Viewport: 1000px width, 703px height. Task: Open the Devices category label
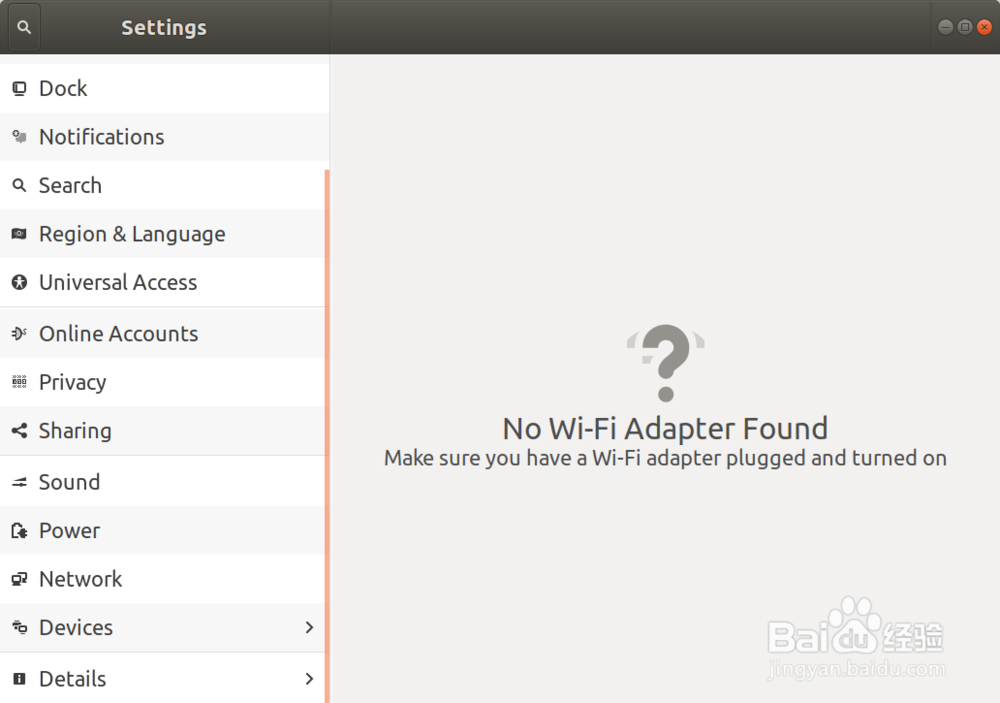point(76,628)
